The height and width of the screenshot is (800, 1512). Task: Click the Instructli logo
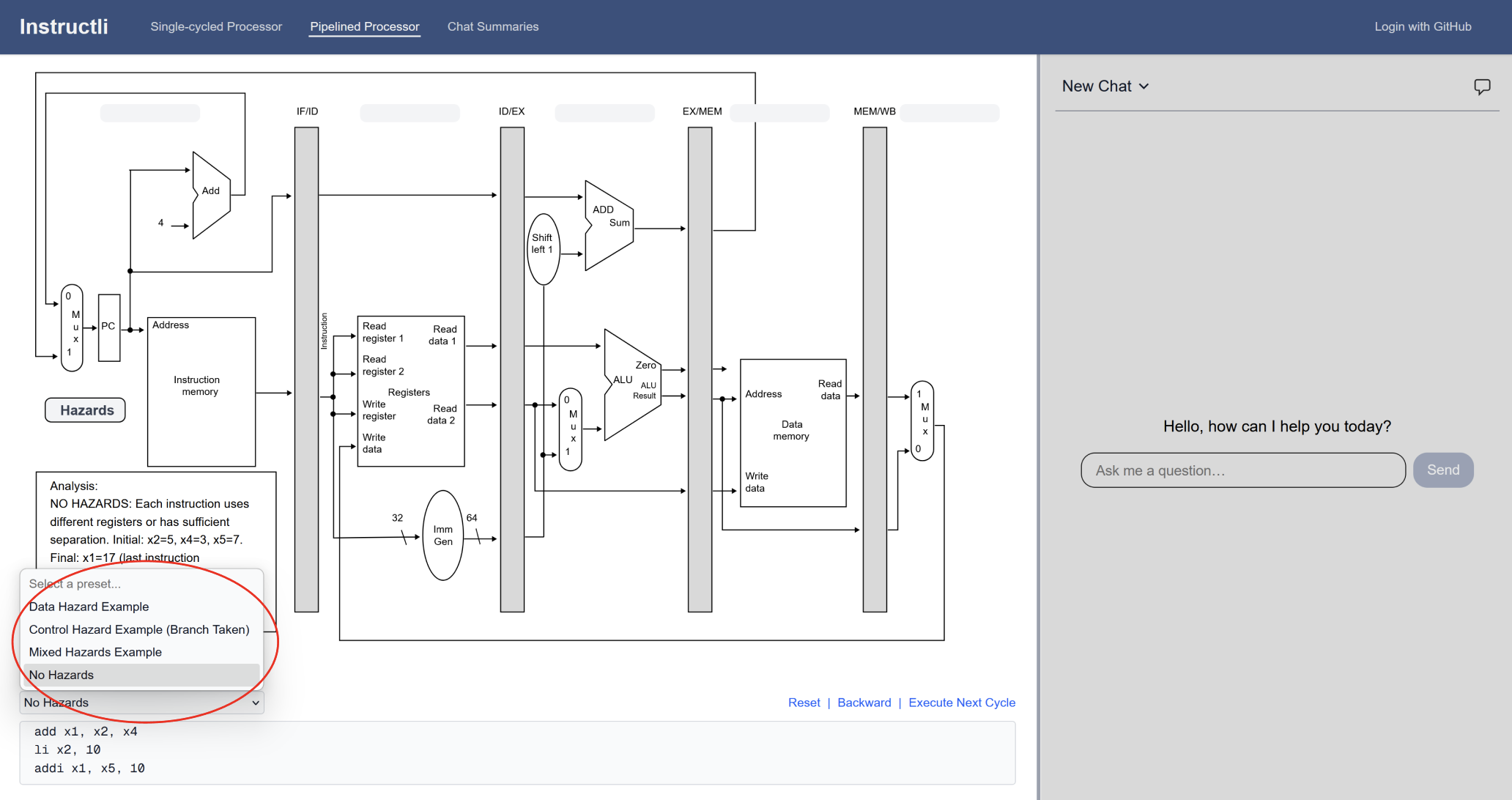coord(64,26)
